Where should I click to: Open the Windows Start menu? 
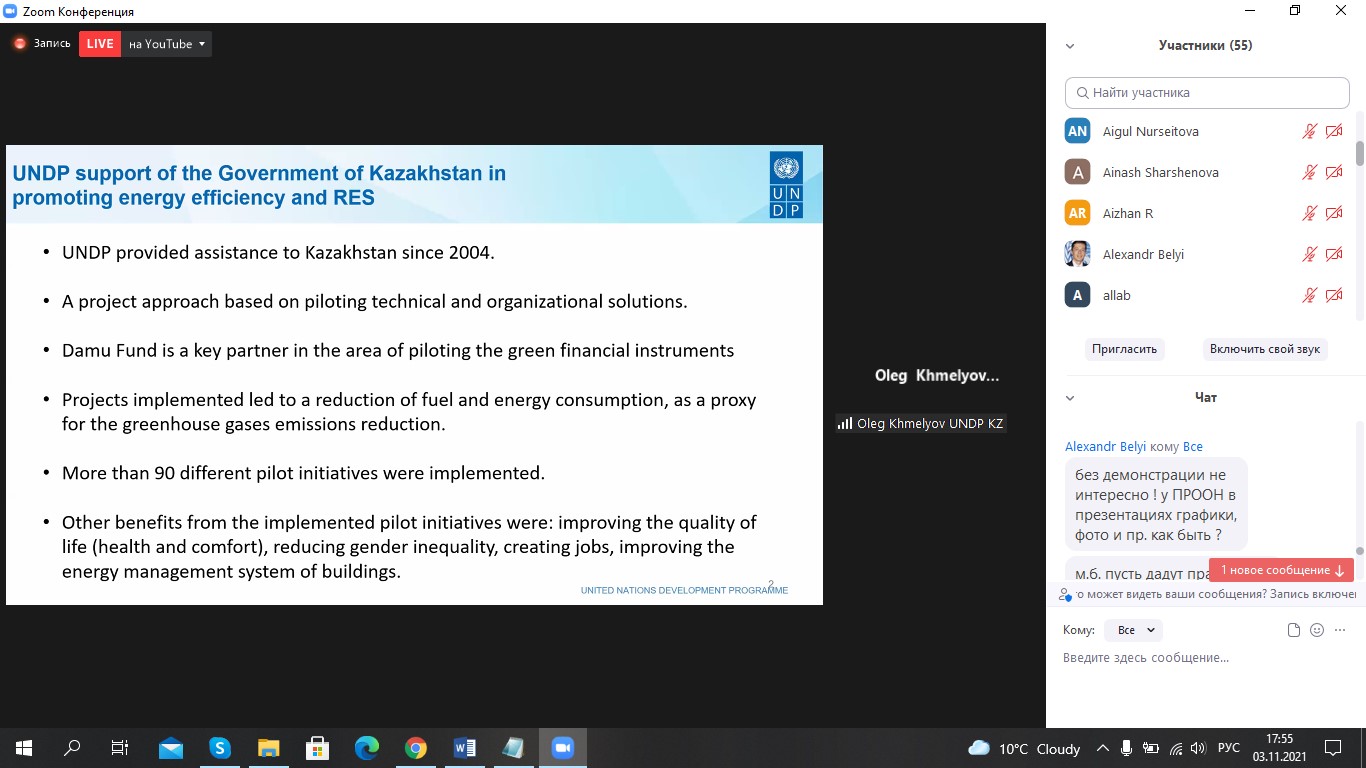24,748
